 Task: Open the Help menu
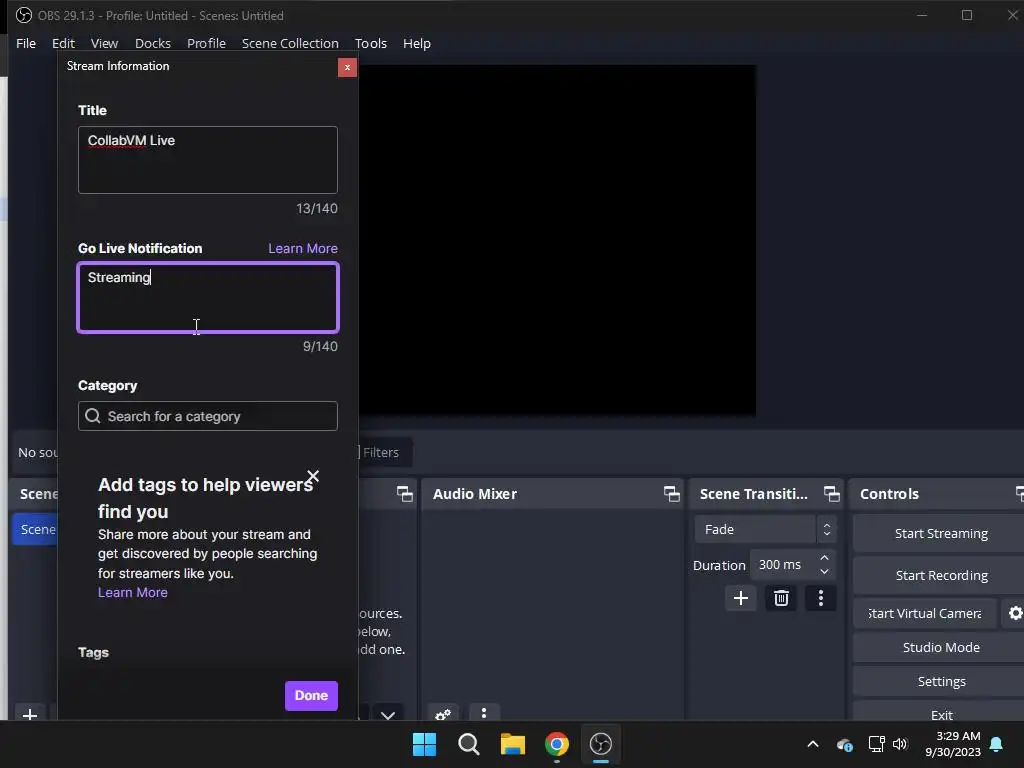pos(417,43)
